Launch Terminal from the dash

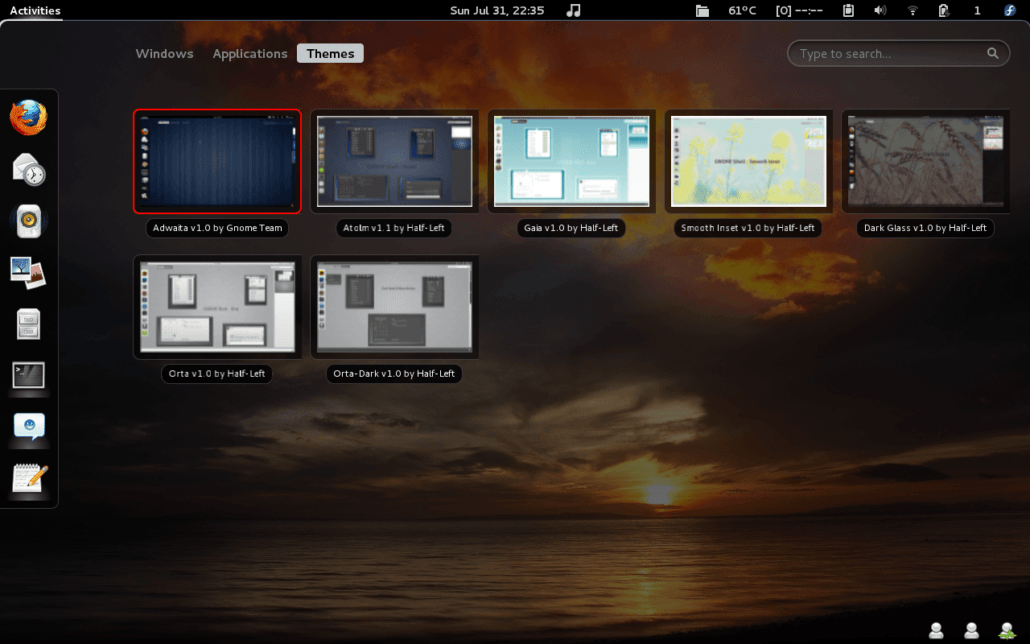click(28, 375)
